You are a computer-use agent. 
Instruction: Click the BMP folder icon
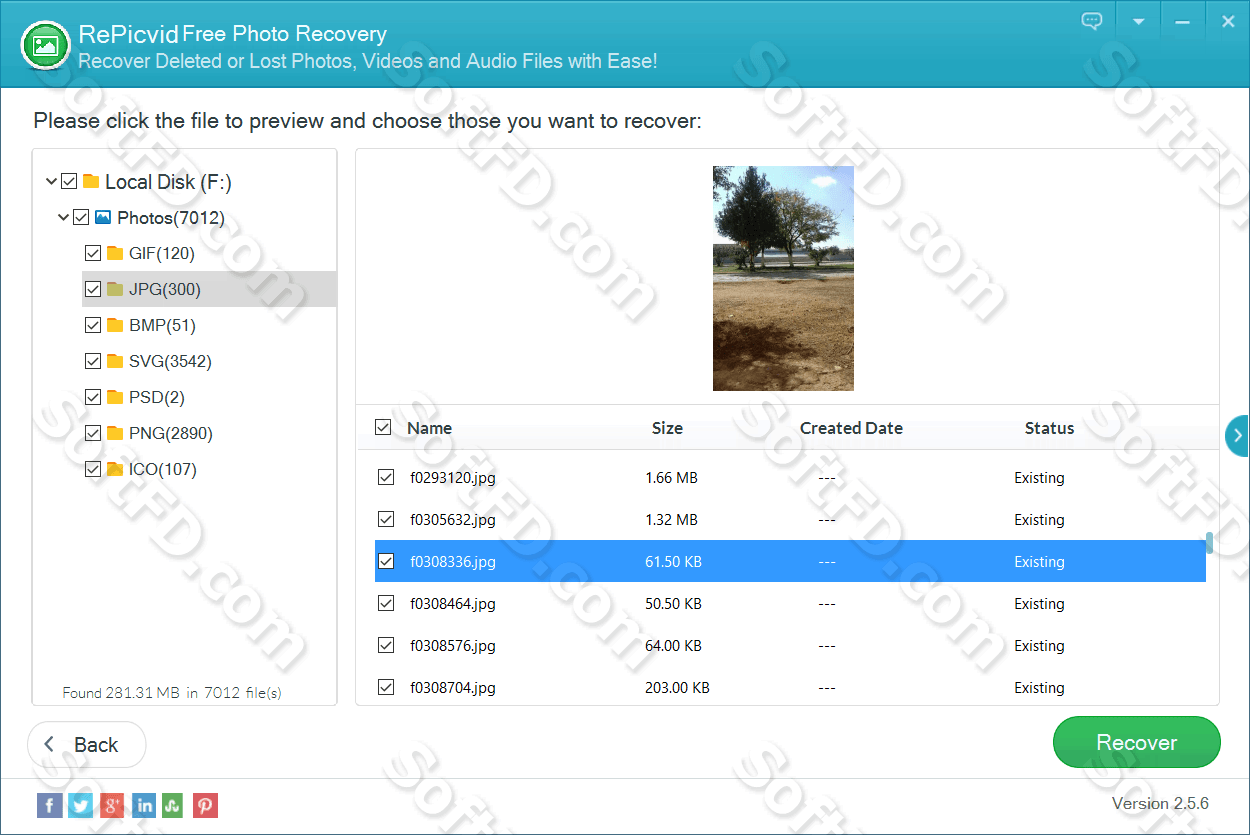tap(115, 325)
